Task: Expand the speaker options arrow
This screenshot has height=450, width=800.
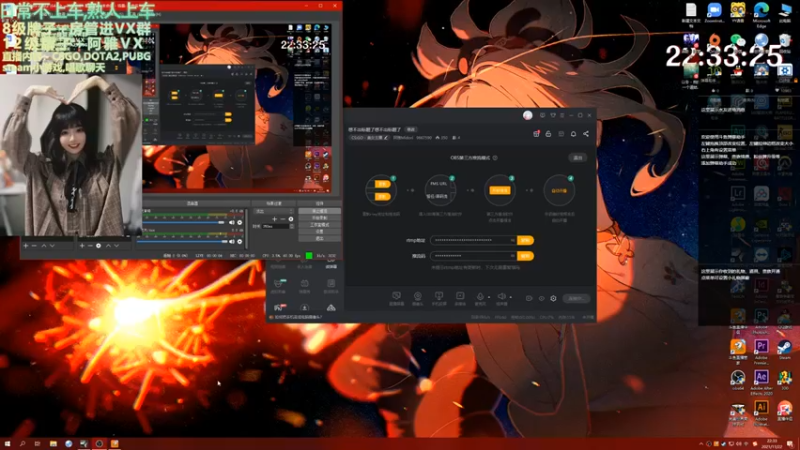Action: tap(510, 297)
